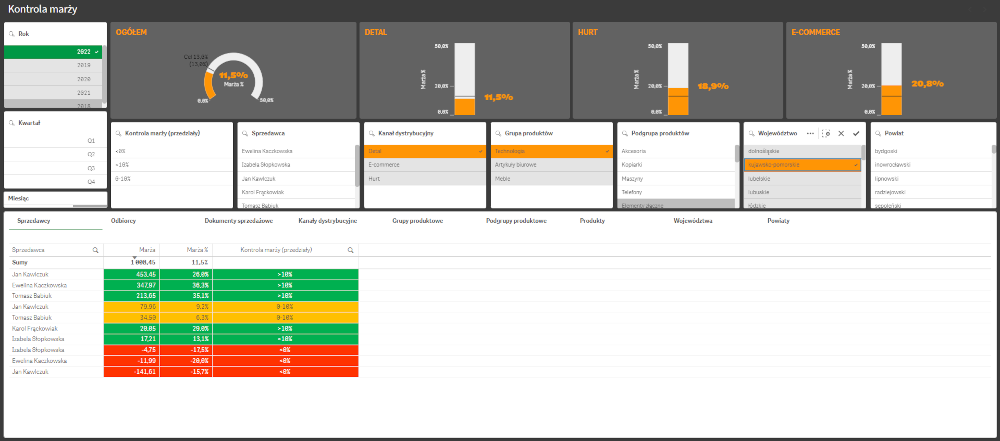Switch to the Grupy produktowe tab
Viewport: 1000px width, 441px height.
tap(418, 220)
